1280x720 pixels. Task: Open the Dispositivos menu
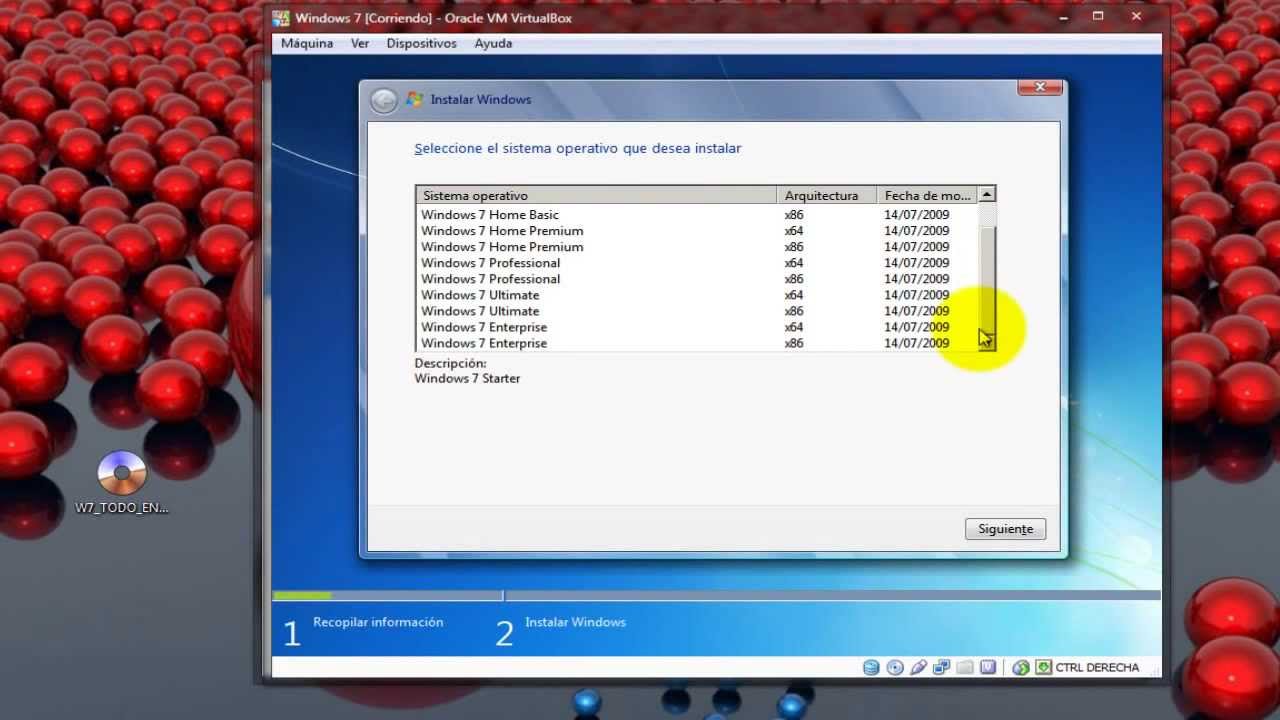pyautogui.click(x=421, y=44)
